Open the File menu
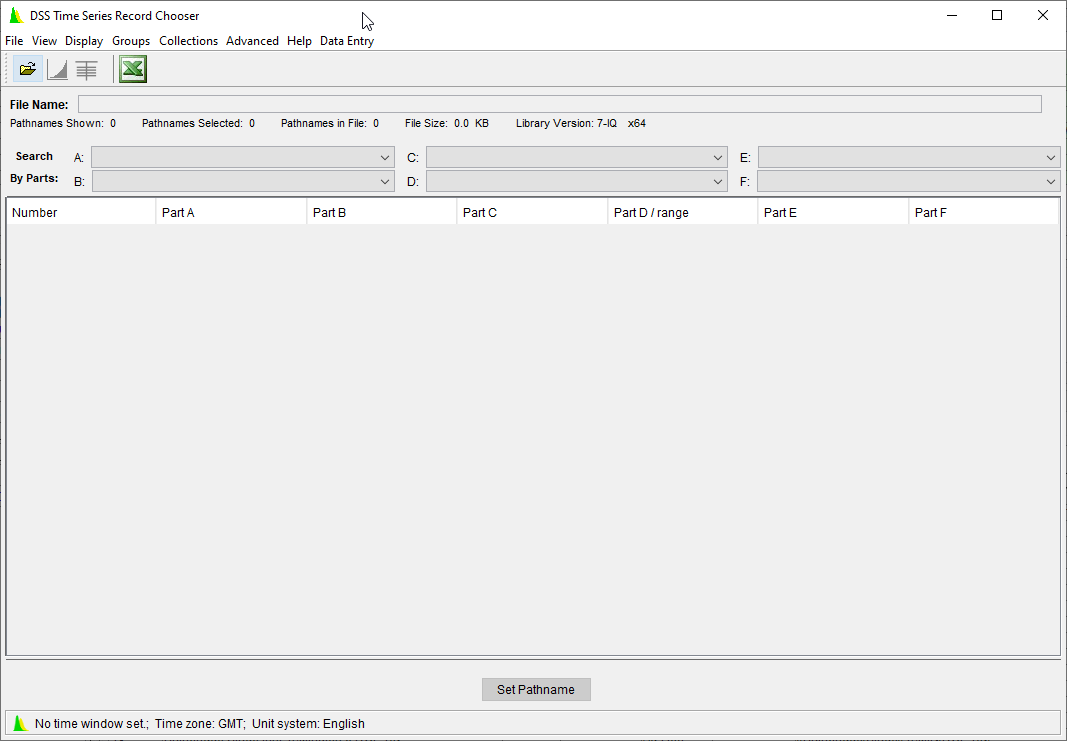The width and height of the screenshot is (1067, 741). [14, 41]
